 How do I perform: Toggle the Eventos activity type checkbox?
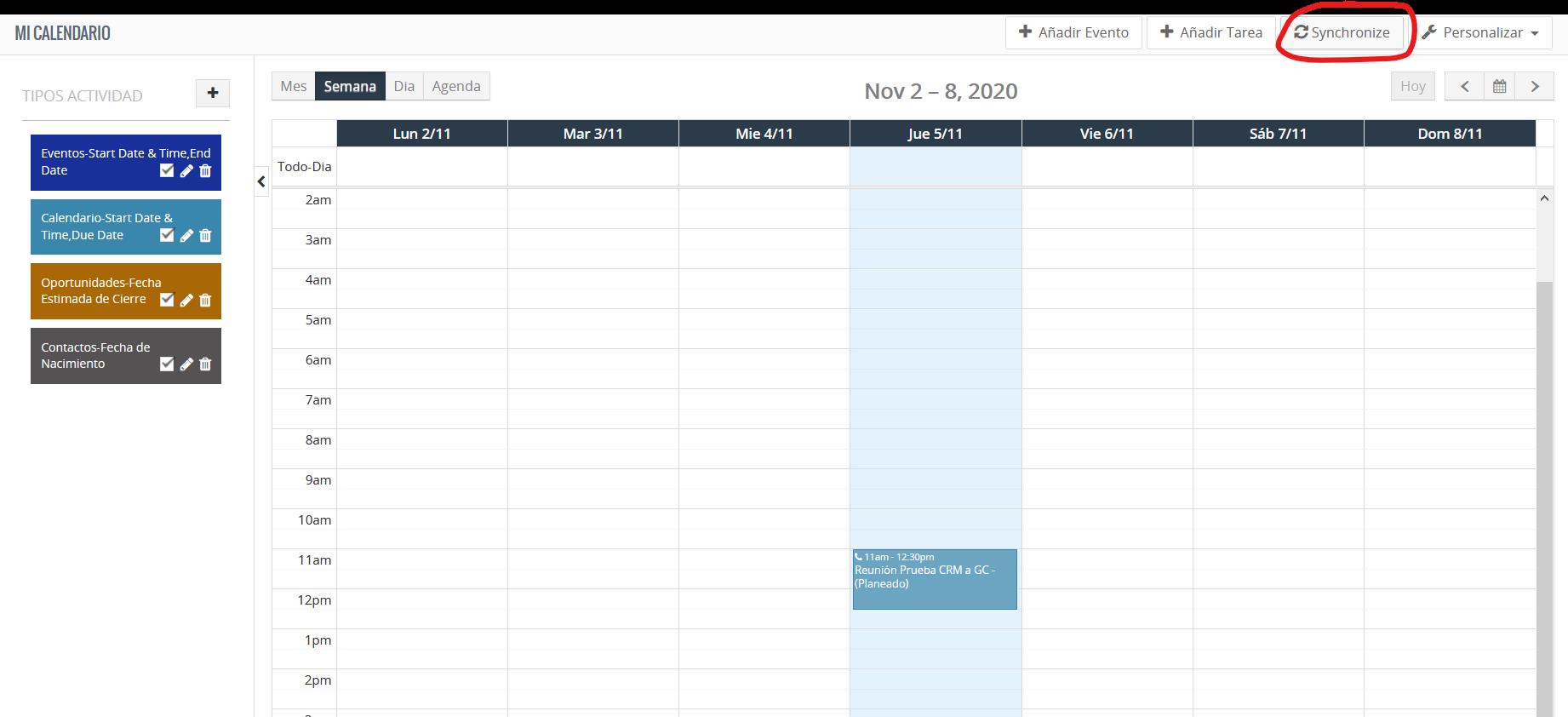(x=167, y=171)
